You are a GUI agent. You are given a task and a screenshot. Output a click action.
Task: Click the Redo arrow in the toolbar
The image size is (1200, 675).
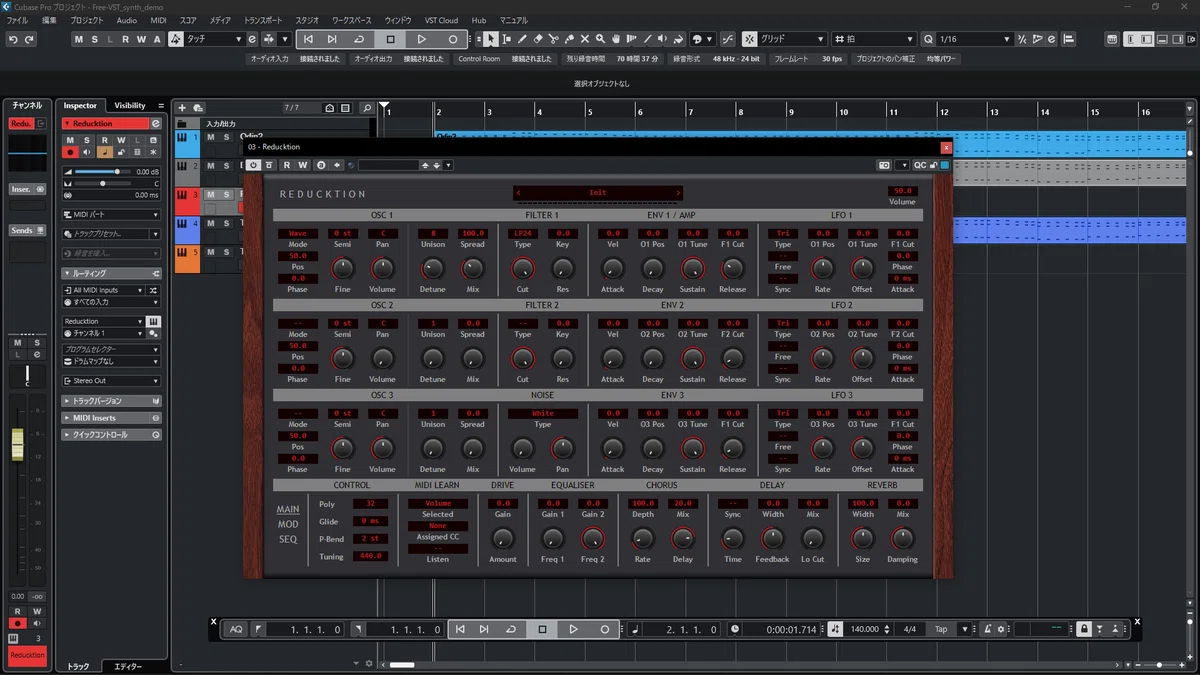click(29, 39)
